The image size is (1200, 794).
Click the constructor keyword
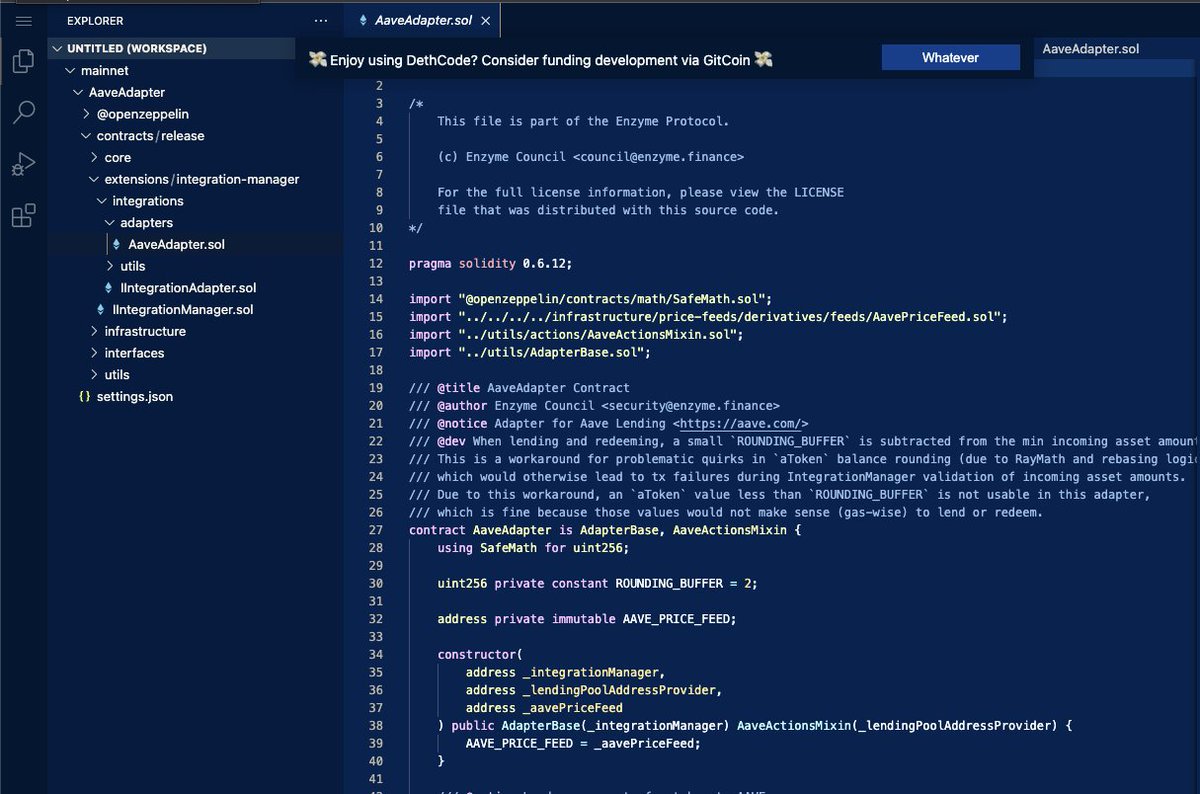(476, 655)
